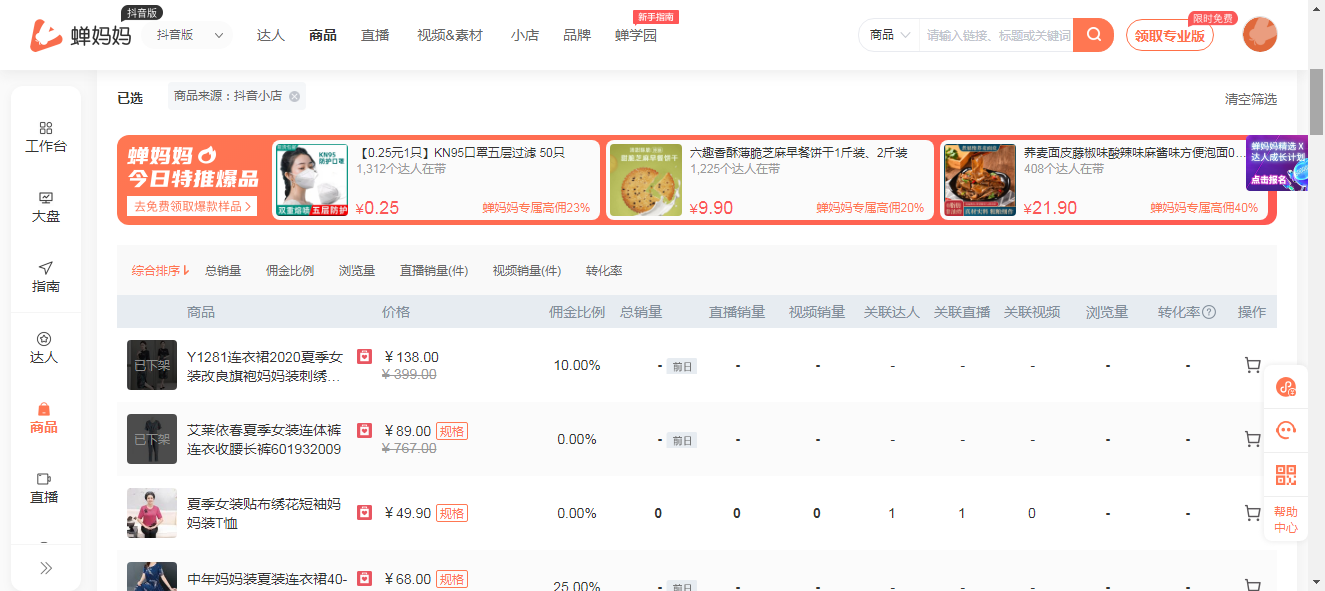Click the 夏季女装贴布绣花短袖 product thumbnail
The width and height of the screenshot is (1325, 591).
click(152, 513)
